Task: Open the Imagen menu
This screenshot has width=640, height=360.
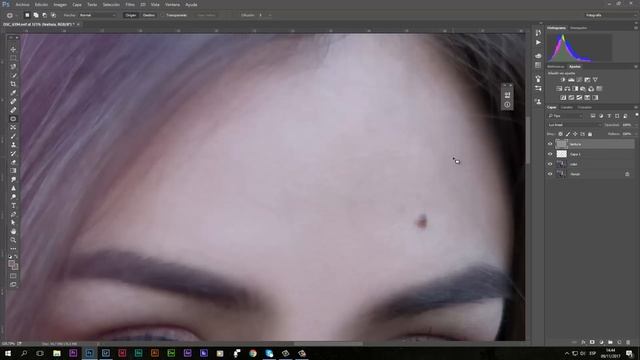Action: click(60, 4)
